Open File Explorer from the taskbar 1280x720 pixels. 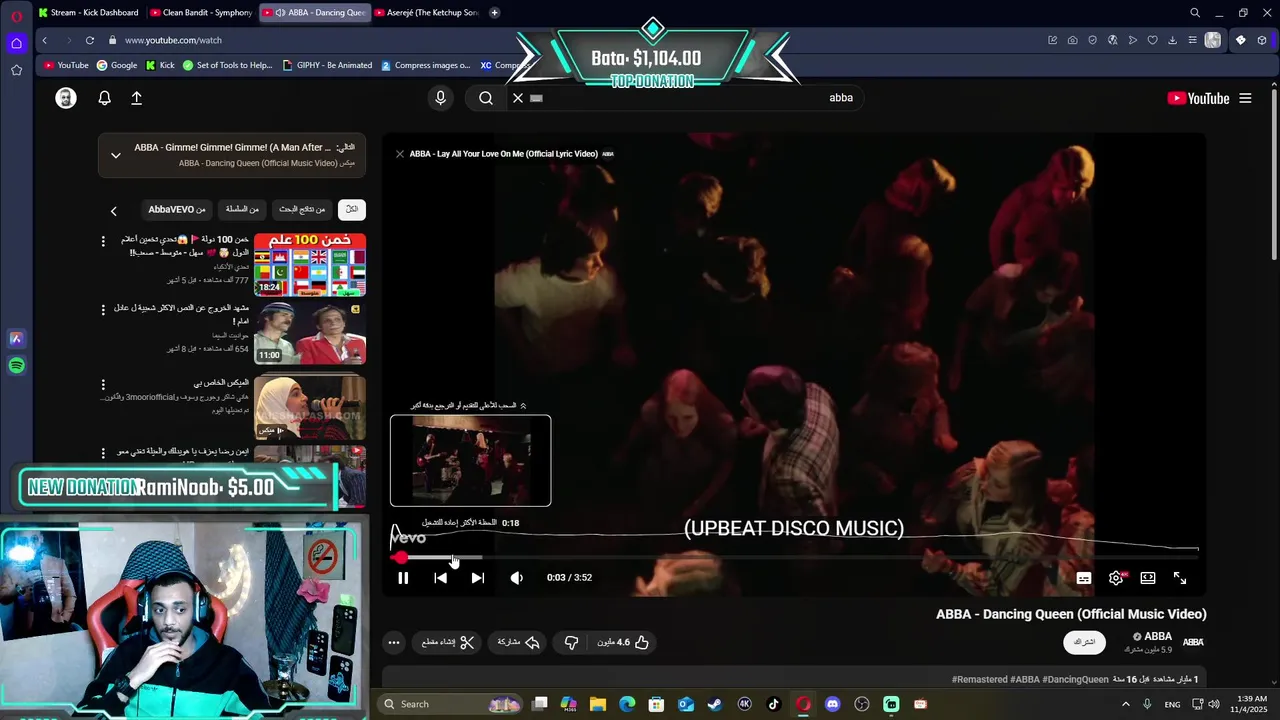(x=597, y=704)
